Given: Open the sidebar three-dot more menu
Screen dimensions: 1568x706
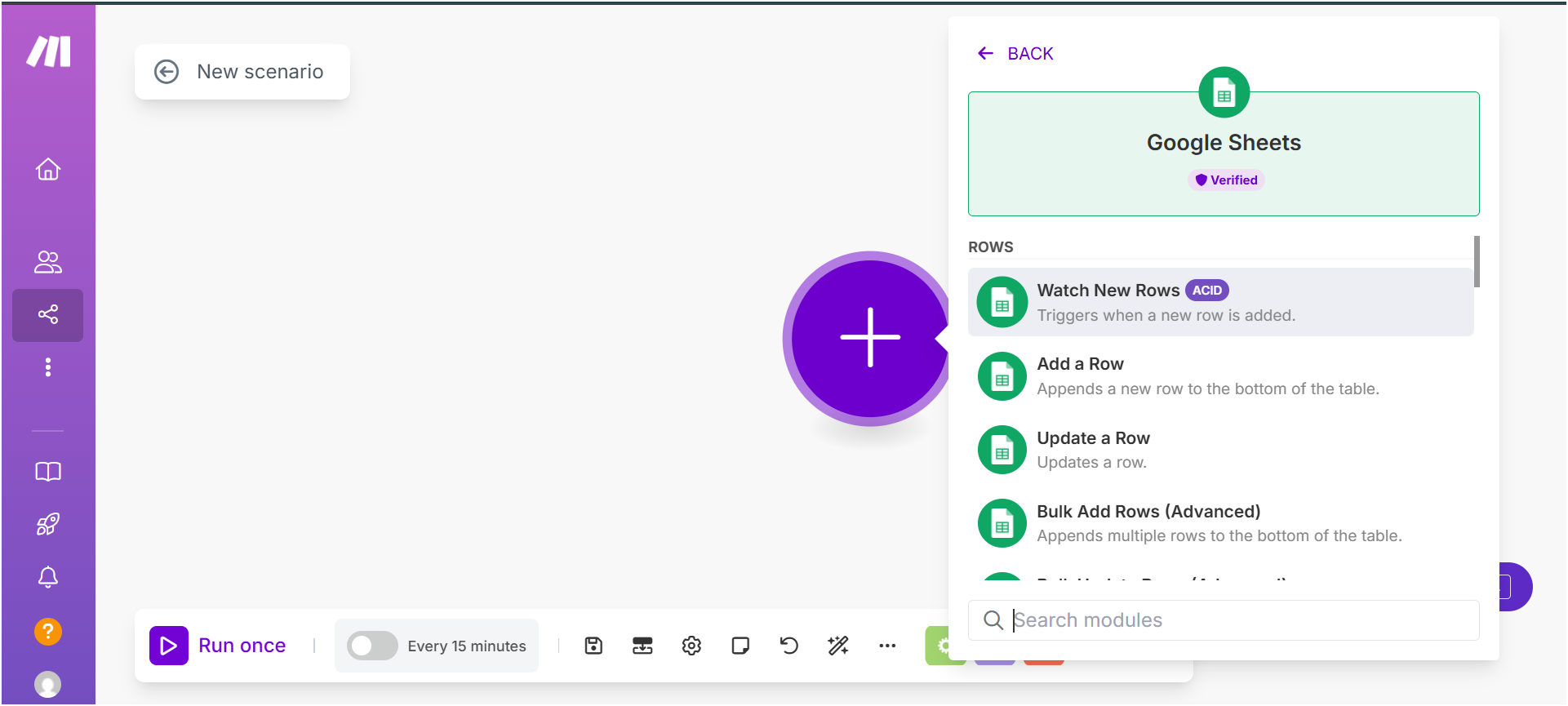Looking at the screenshot, I should point(48,367).
